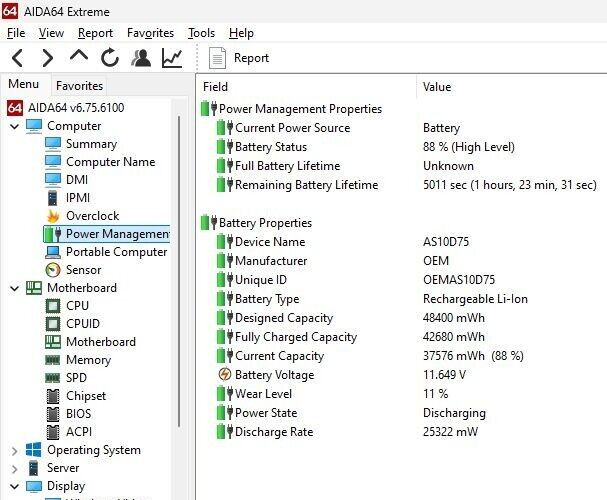This screenshot has height=500, width=607.
Task: Open the File menu
Action: (16, 33)
